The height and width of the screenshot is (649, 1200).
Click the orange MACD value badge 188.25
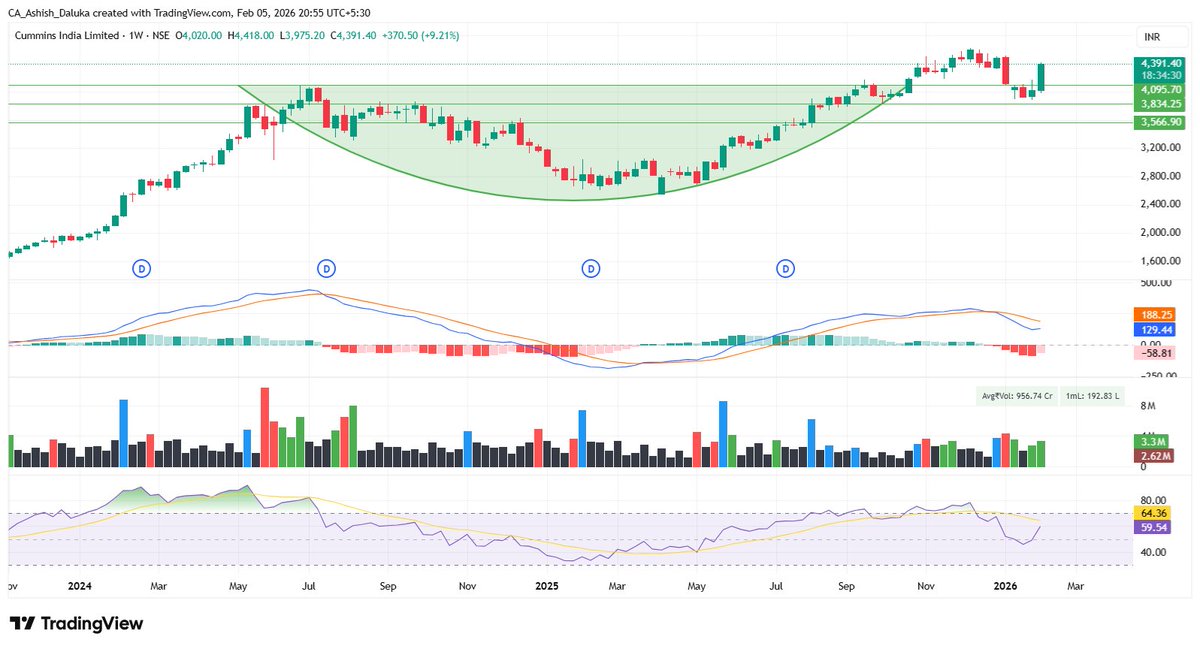coord(1153,314)
